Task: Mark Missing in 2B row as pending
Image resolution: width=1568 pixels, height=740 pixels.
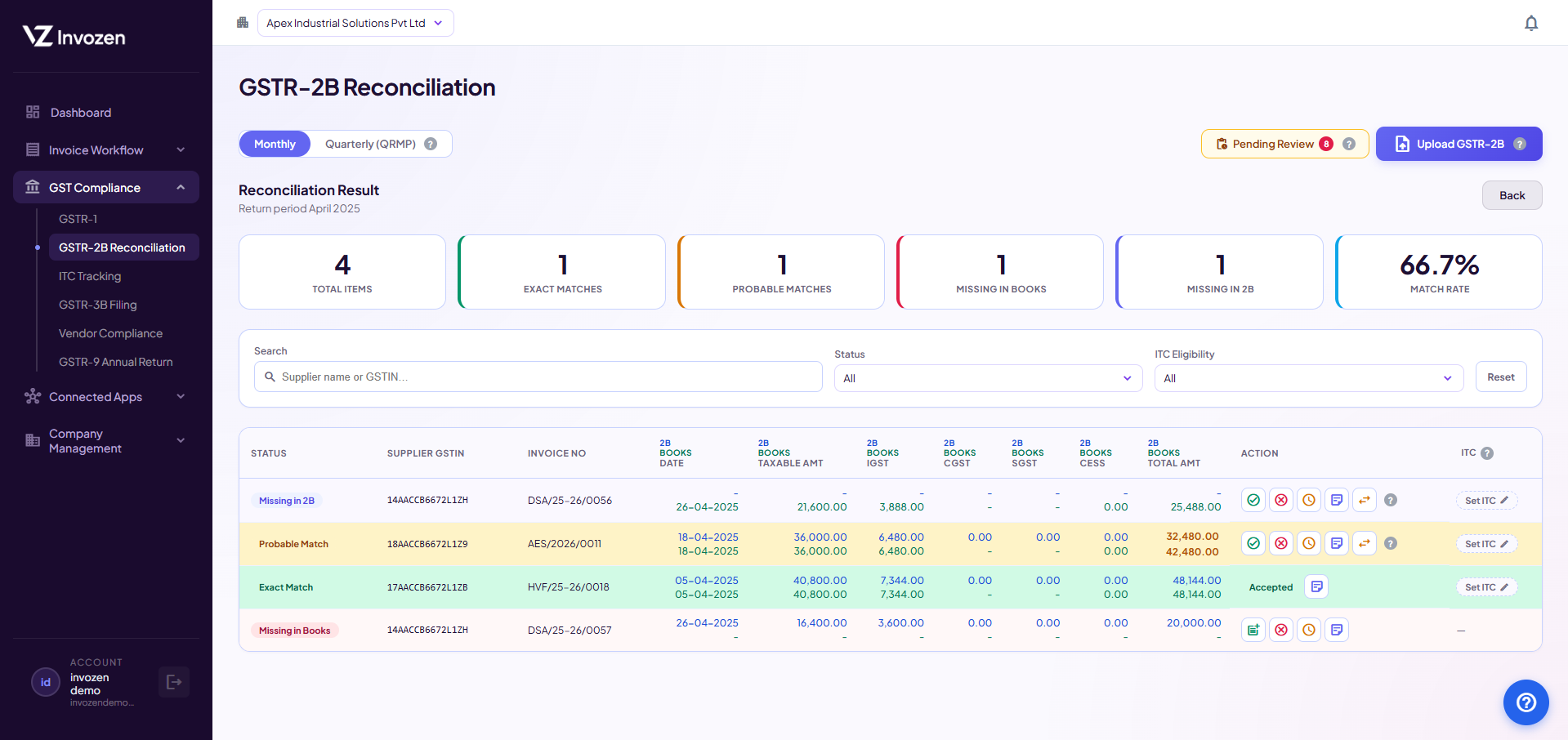Action: click(x=1309, y=500)
